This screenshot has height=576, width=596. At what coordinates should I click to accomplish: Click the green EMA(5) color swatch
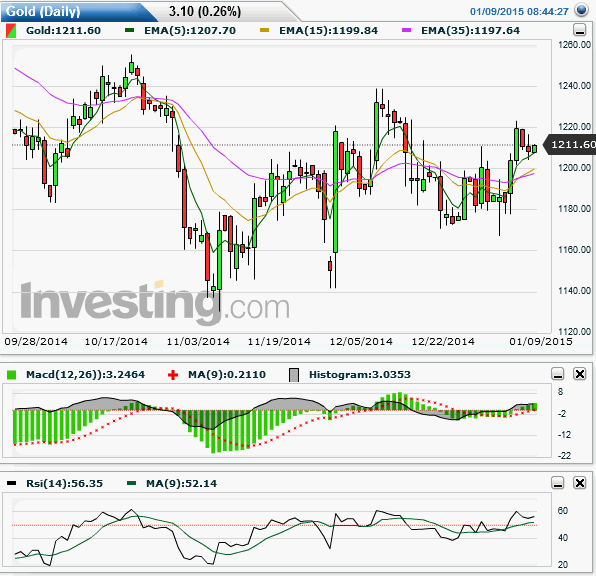point(130,30)
